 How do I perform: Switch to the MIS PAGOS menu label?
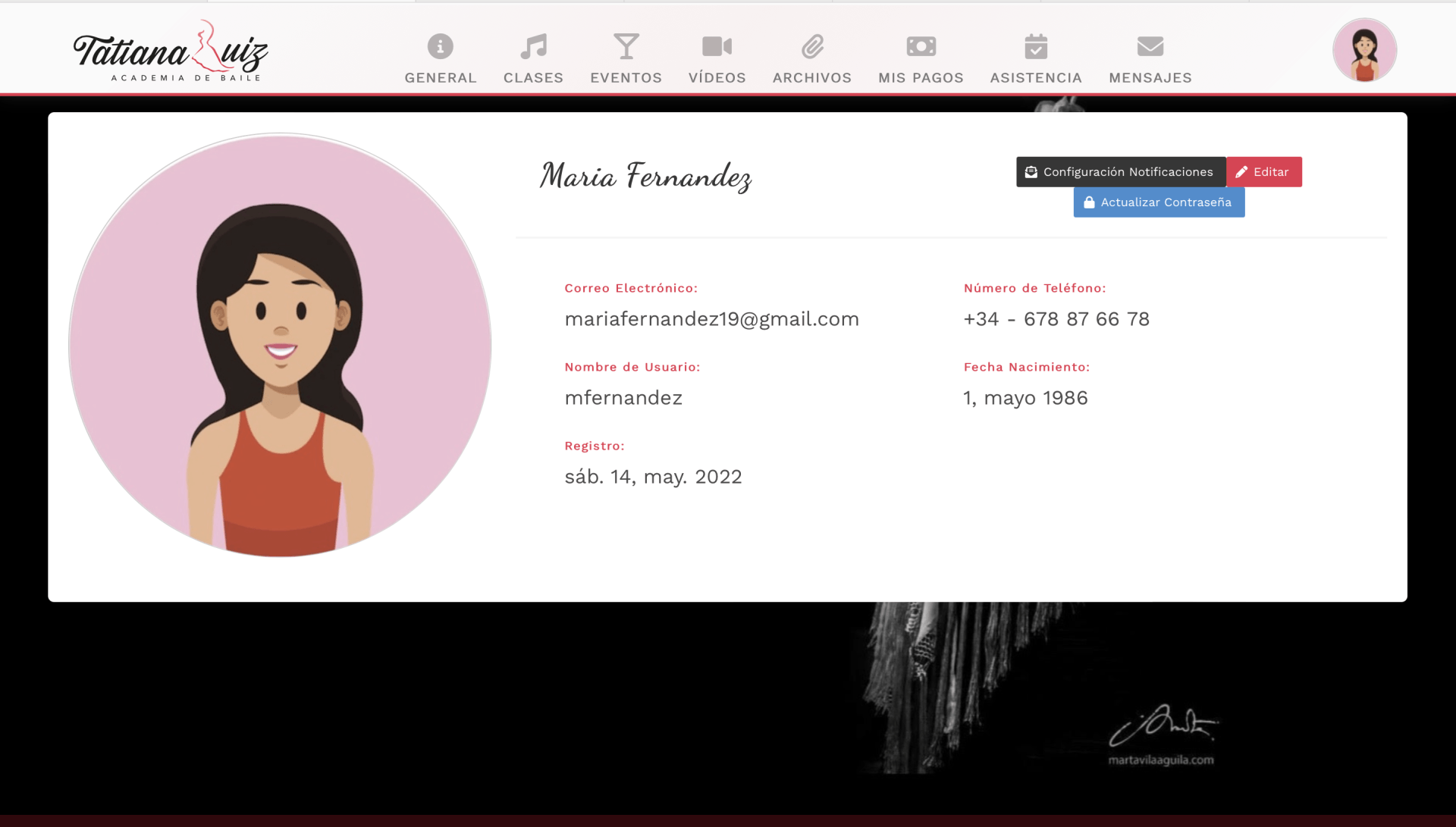tap(921, 78)
